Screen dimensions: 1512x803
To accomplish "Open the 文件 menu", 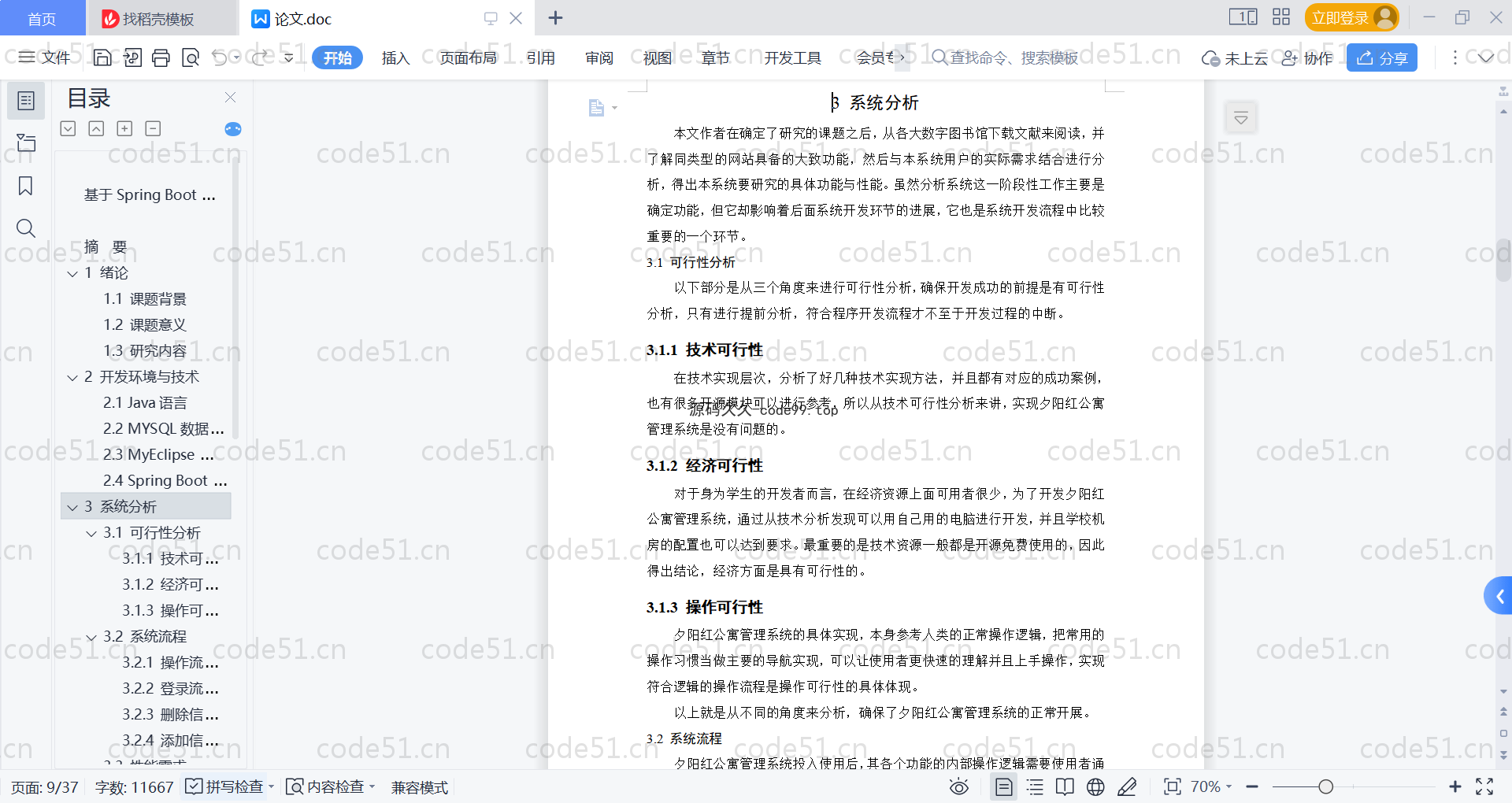I will (x=45, y=57).
